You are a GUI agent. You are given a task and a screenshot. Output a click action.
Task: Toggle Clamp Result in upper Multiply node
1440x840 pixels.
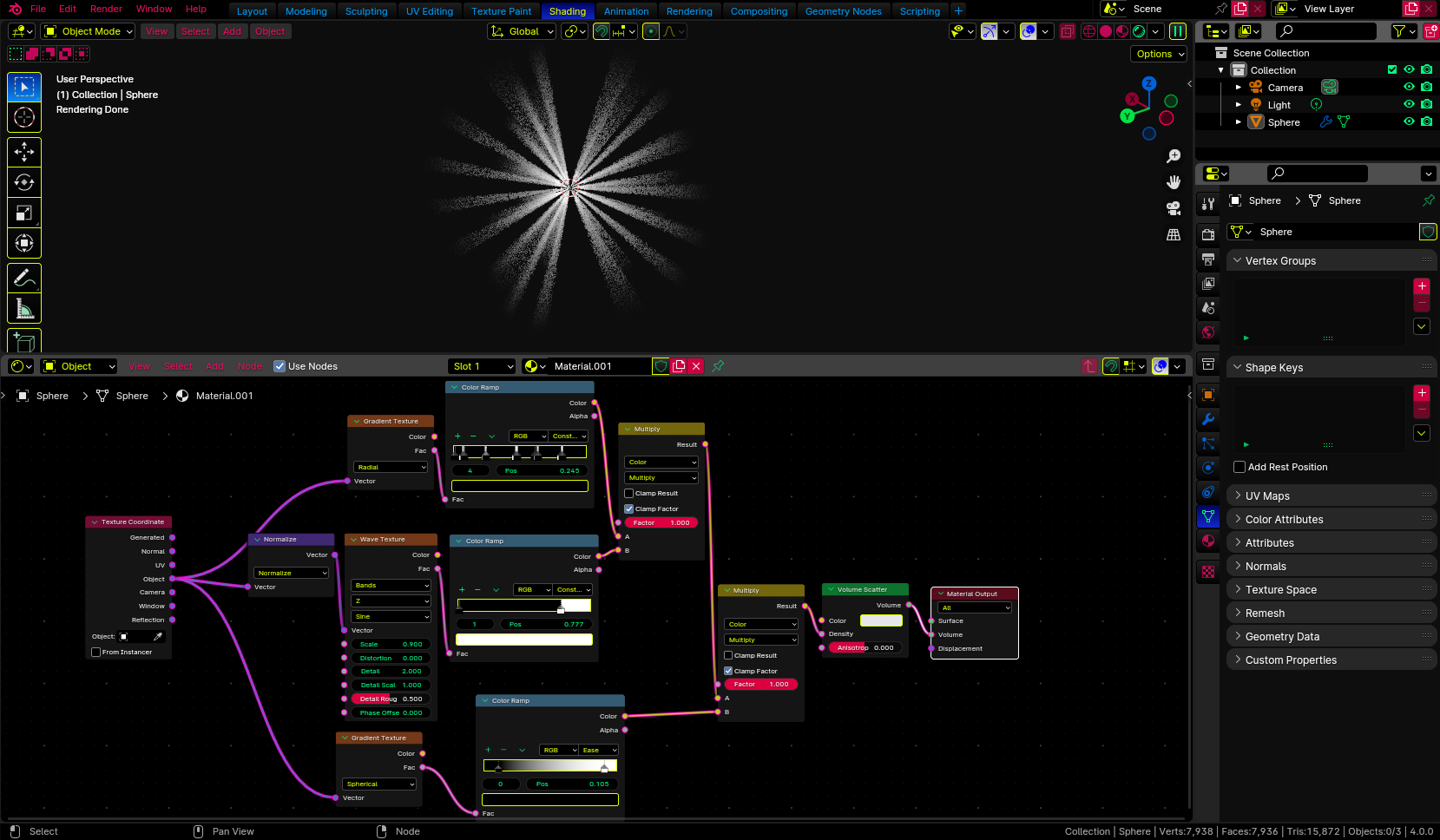point(629,493)
